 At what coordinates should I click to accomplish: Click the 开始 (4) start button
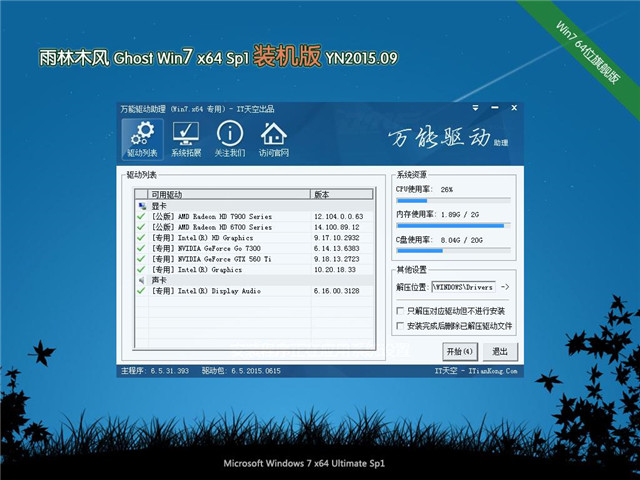click(460, 351)
